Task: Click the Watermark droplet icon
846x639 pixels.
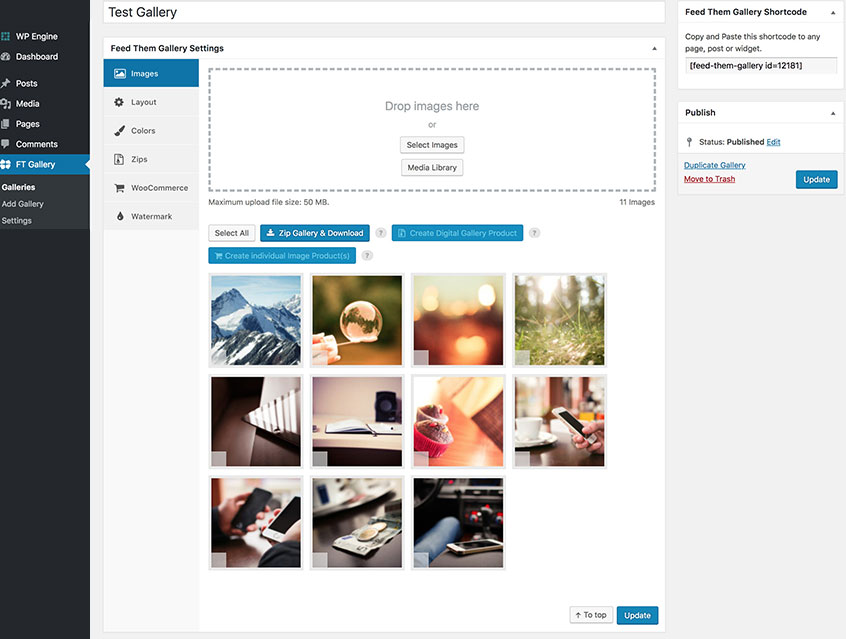Action: tap(120, 216)
